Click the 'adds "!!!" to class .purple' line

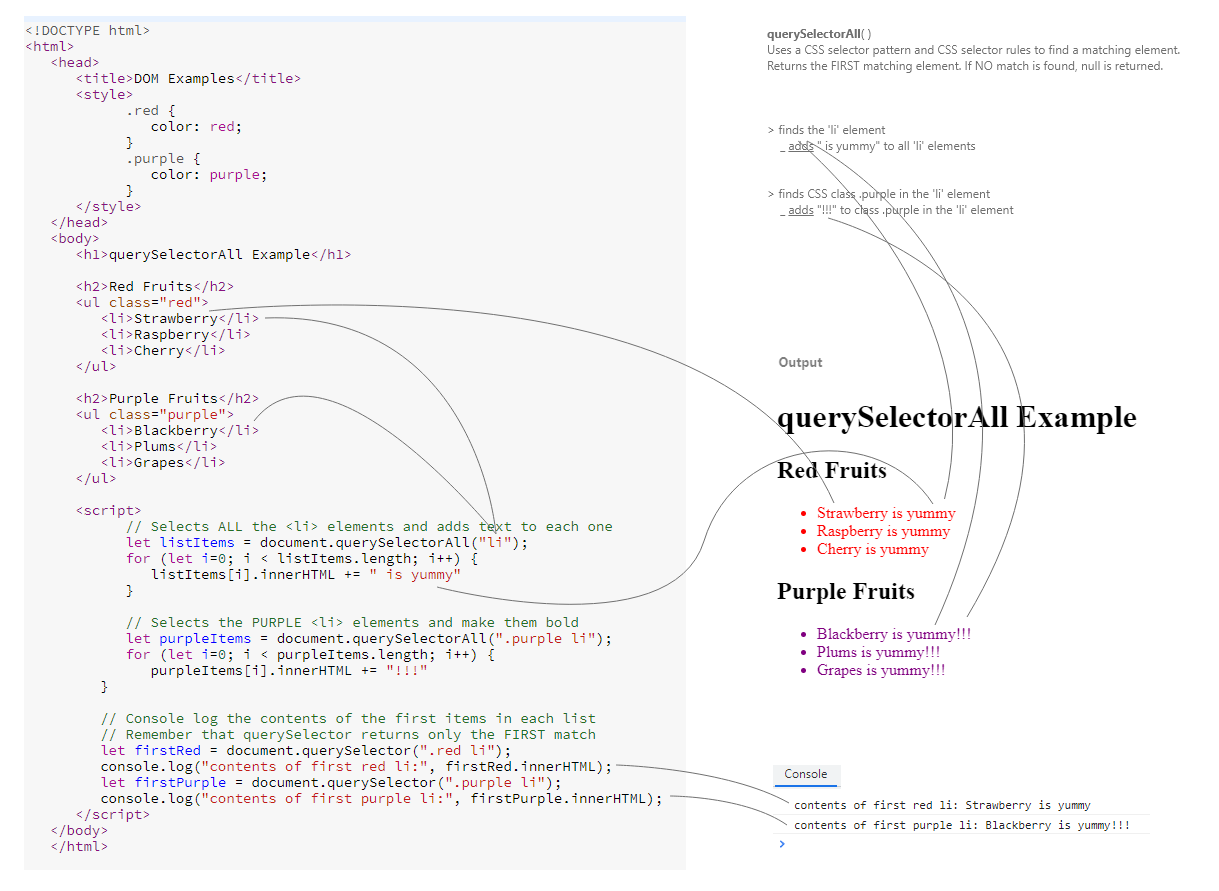[896, 210]
